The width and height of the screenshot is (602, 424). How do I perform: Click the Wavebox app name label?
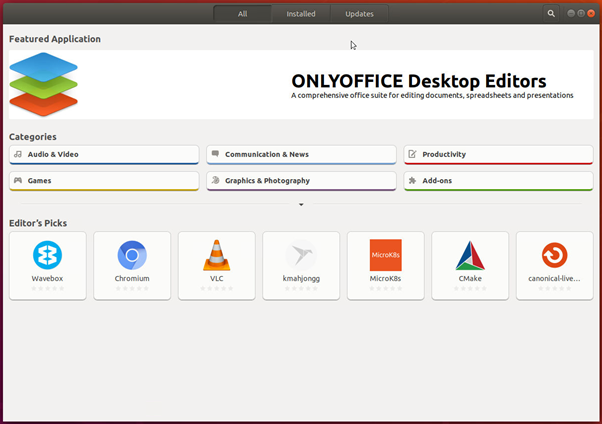(x=47, y=278)
